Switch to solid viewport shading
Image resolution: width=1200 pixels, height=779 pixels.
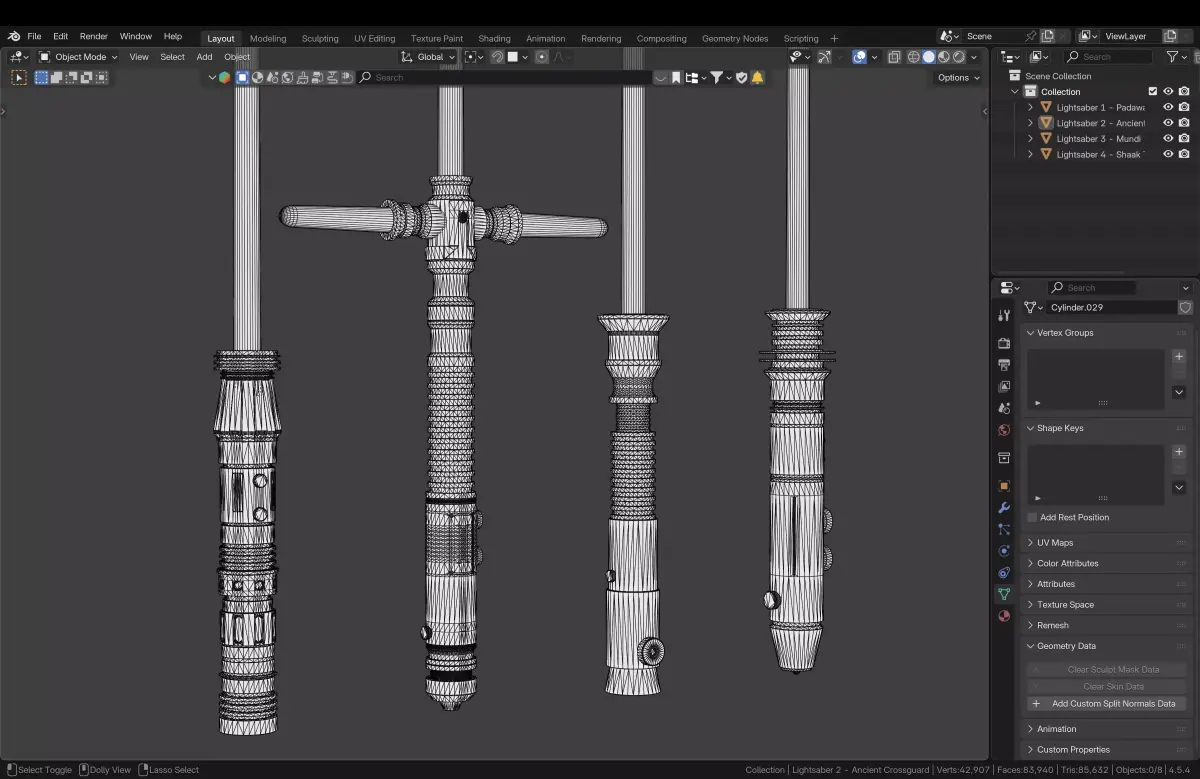tap(929, 57)
